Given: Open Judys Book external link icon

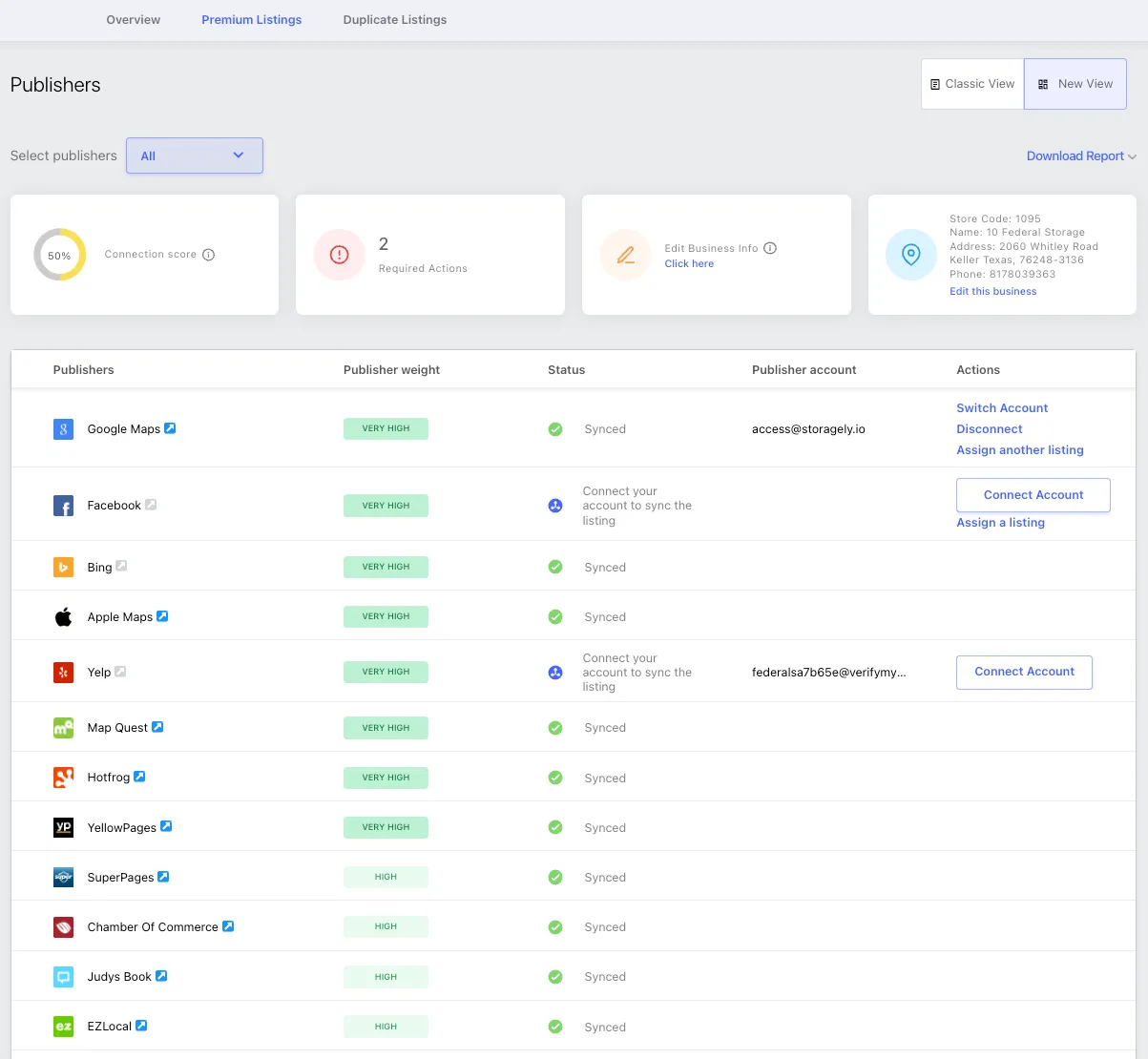Looking at the screenshot, I should pos(161,976).
